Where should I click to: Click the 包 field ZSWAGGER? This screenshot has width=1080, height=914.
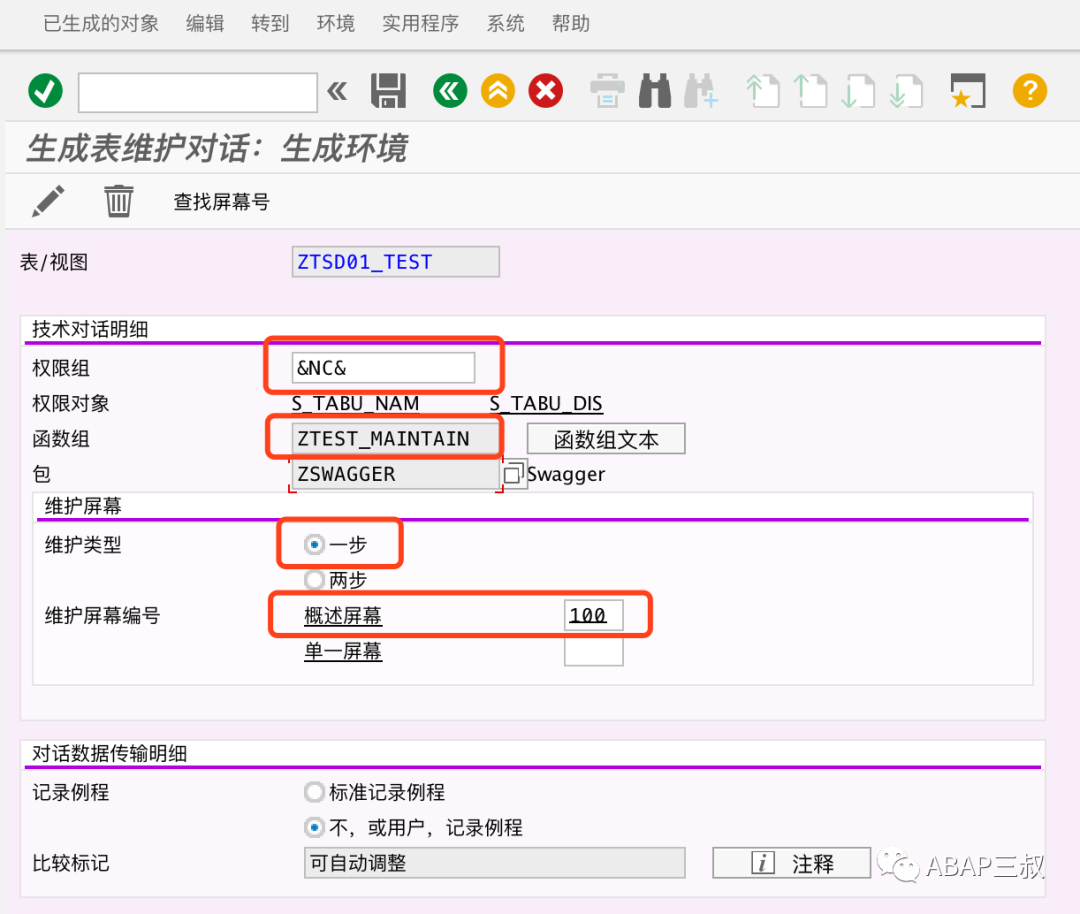395,474
